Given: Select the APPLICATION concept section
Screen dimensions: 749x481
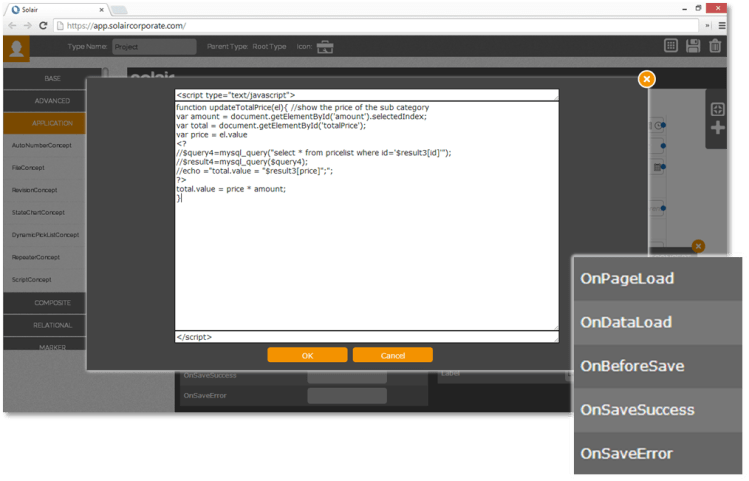Looking at the screenshot, I should point(45,123).
